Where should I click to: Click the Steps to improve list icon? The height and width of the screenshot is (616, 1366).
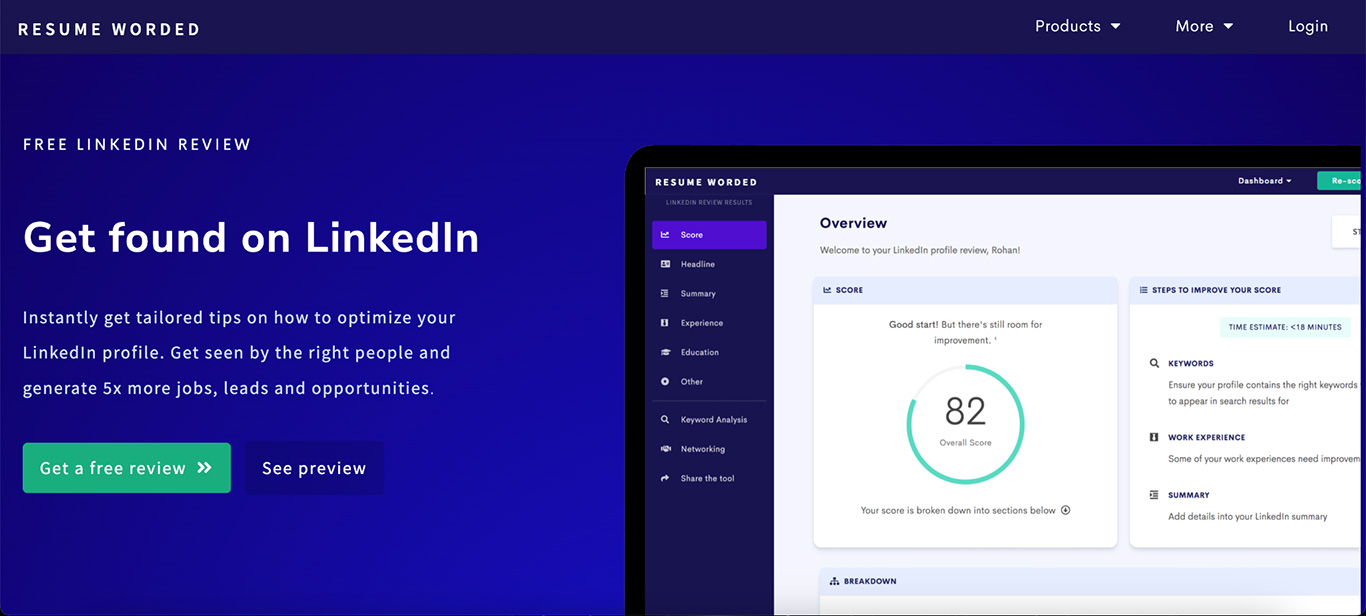coord(1144,290)
